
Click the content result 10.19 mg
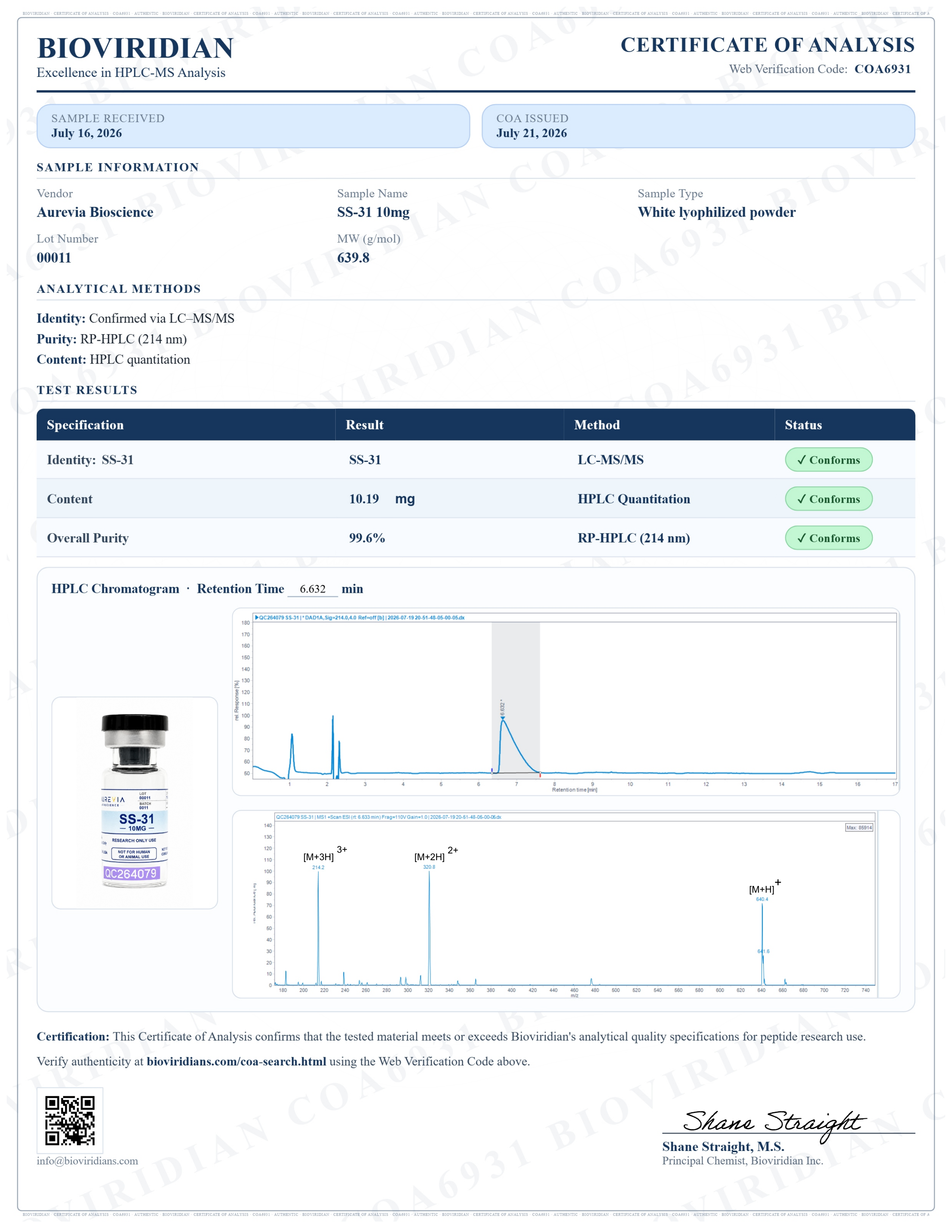click(382, 499)
